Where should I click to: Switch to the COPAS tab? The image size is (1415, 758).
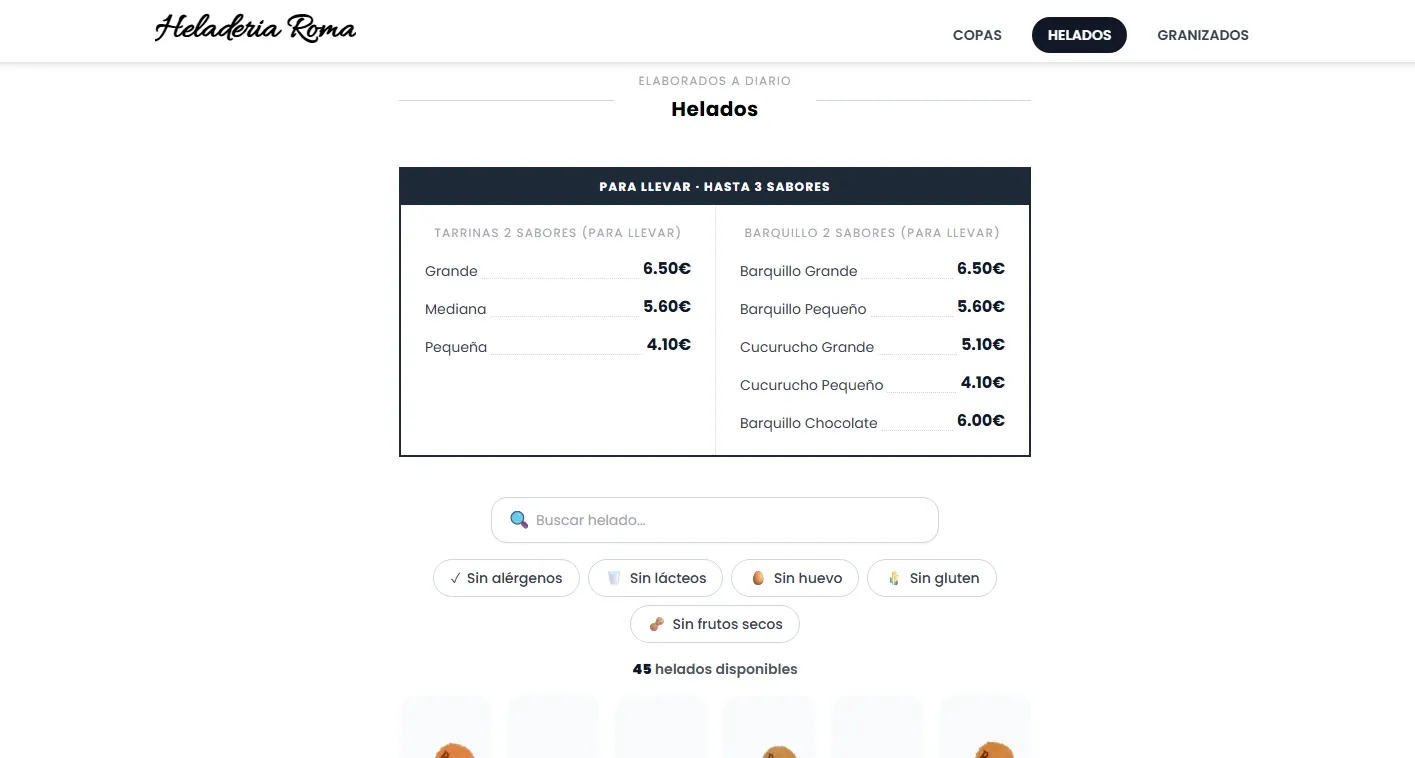click(977, 35)
